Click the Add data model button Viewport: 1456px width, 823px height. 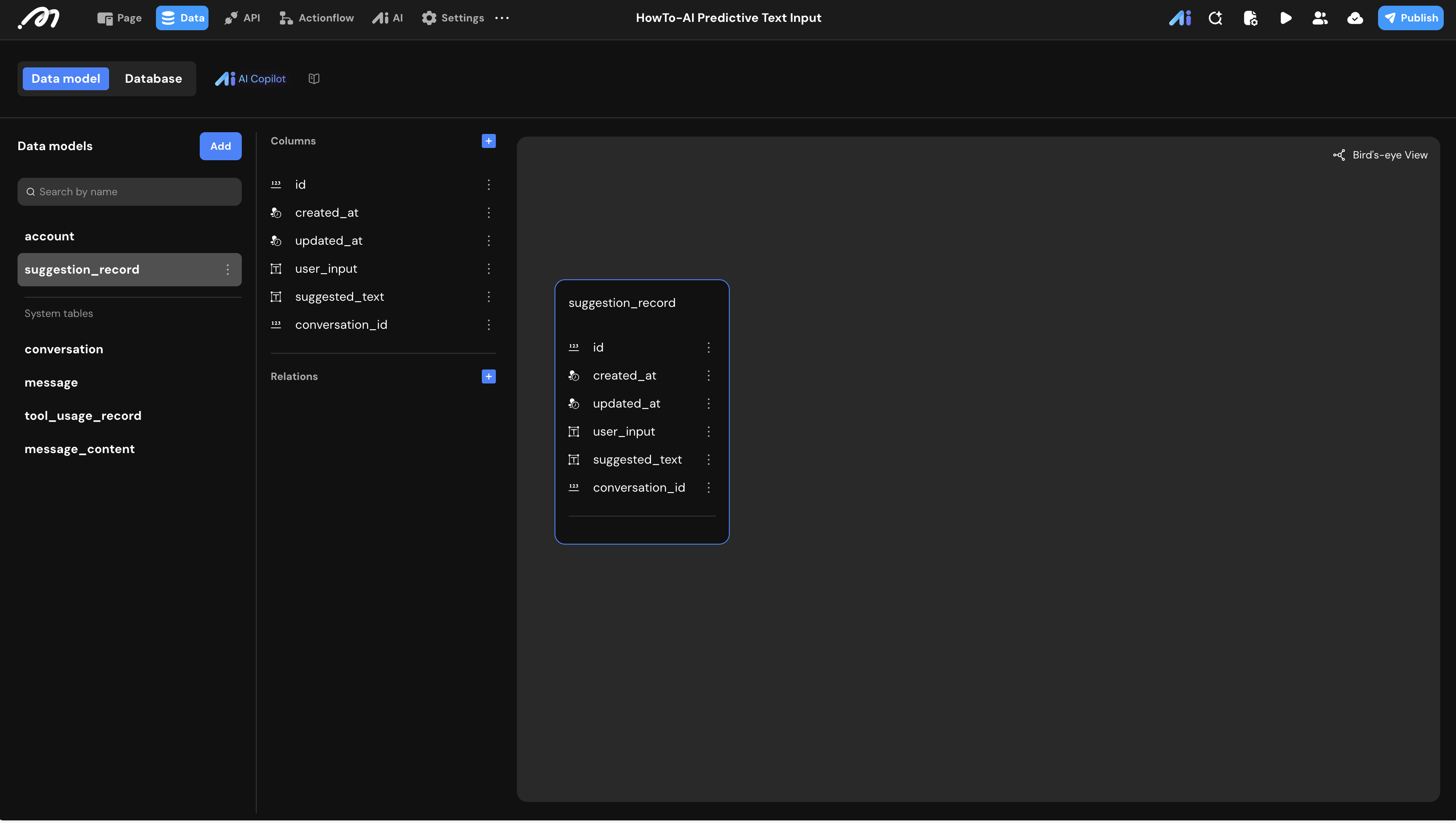pyautogui.click(x=220, y=146)
